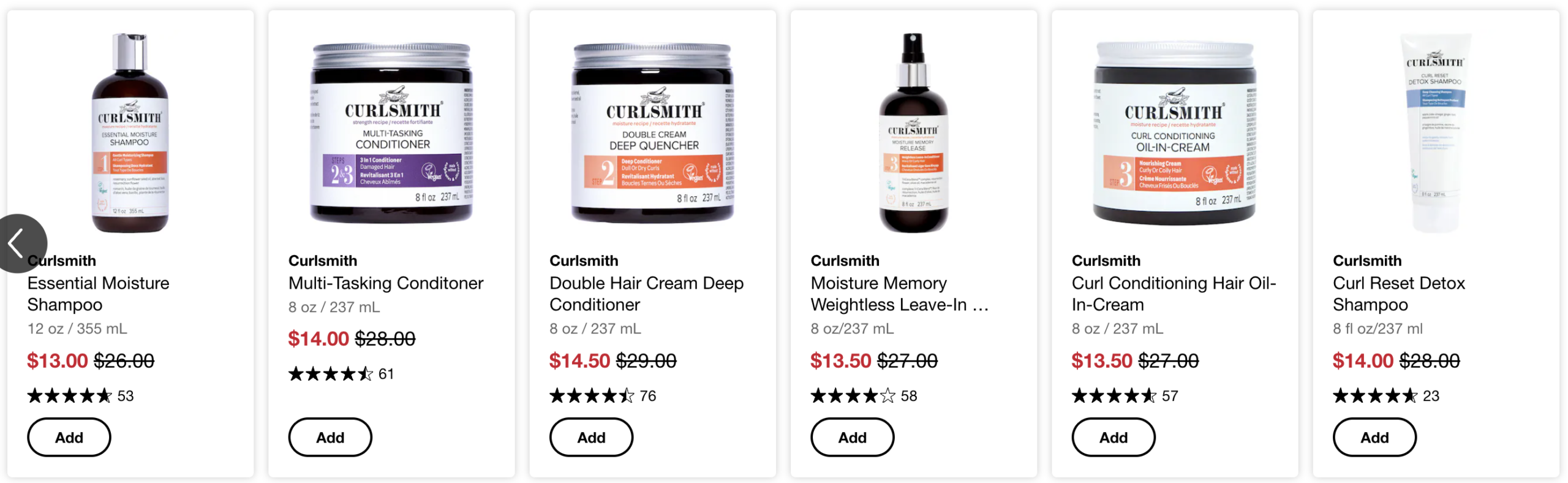Open Multi-Tasking Conditioner jar image
Image resolution: width=1568 pixels, height=483 pixels.
(392, 133)
